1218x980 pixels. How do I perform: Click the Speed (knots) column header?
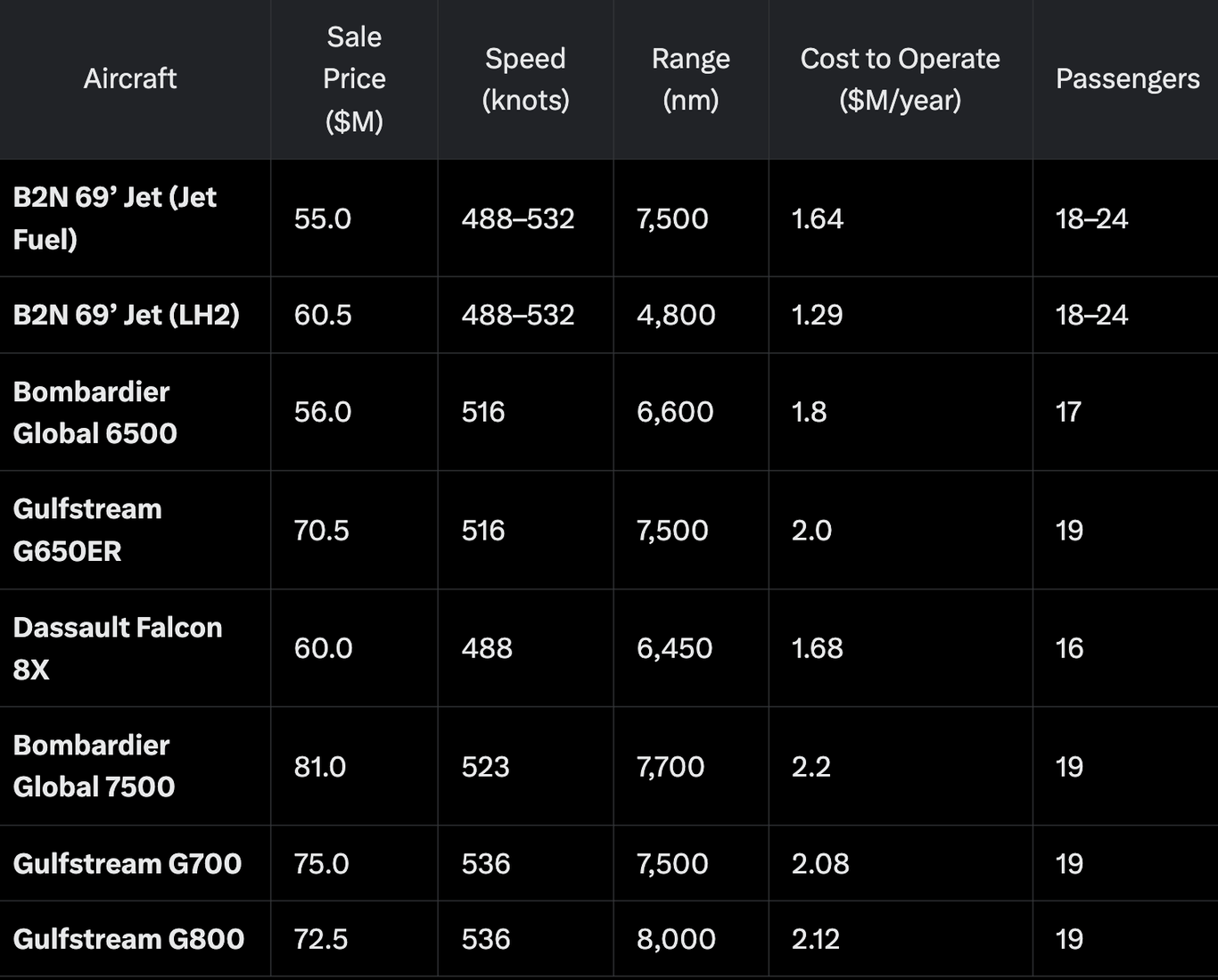525,78
